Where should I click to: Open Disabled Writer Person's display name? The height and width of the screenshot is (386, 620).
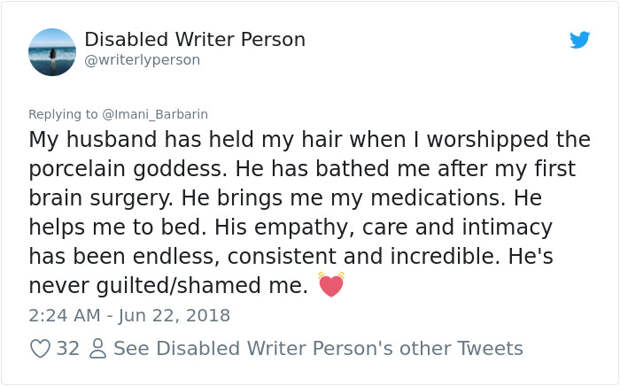click(195, 39)
